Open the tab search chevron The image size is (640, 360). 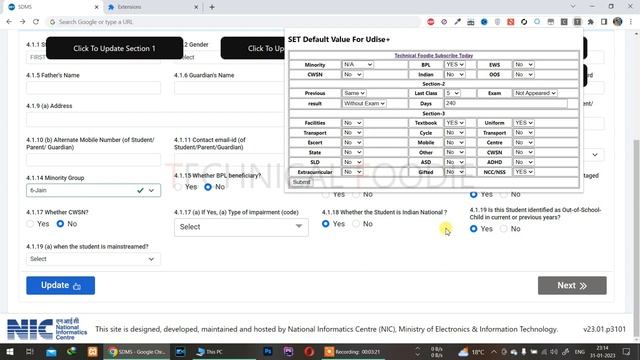[573, 7]
